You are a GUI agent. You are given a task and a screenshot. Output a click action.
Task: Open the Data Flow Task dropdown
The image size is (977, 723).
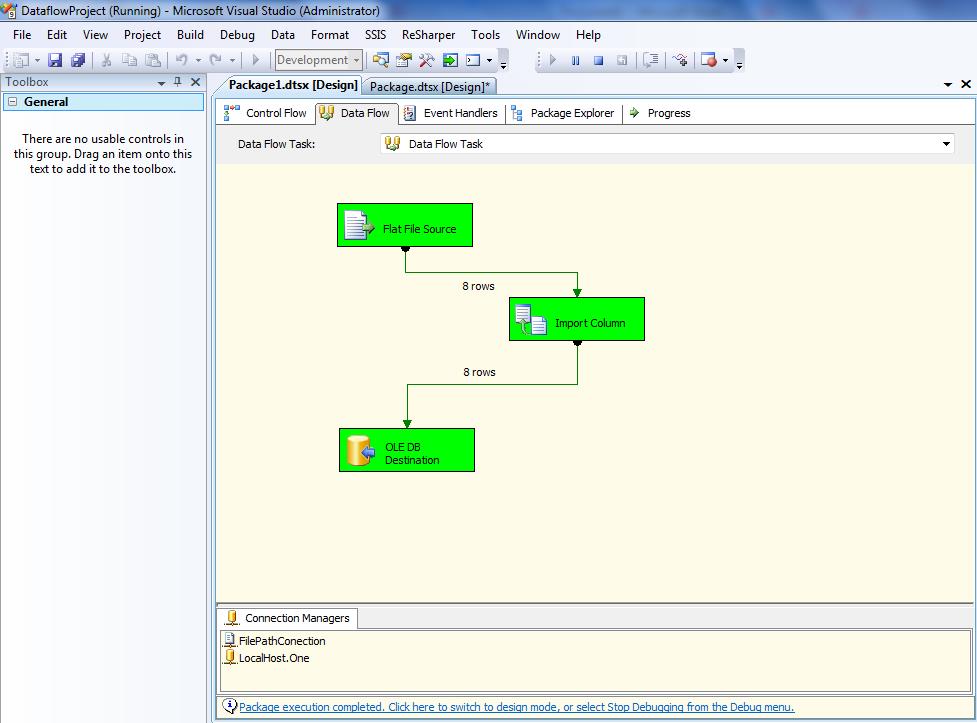click(946, 144)
